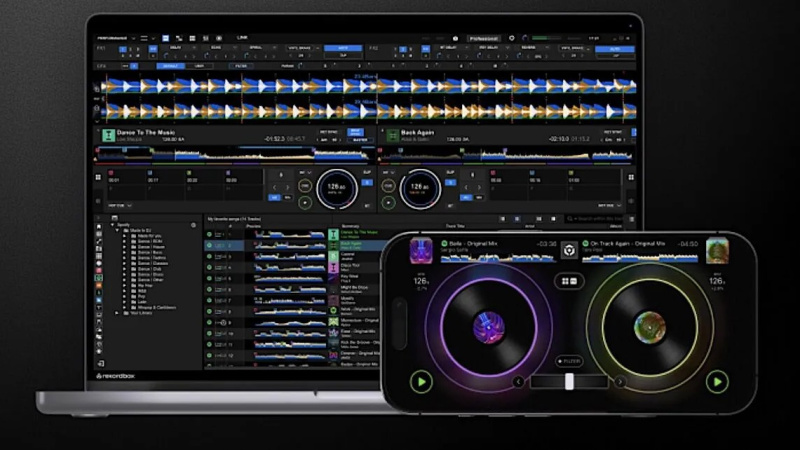Tap the rekordbox logo on the phone
The image size is (800, 450).
click(x=568, y=250)
